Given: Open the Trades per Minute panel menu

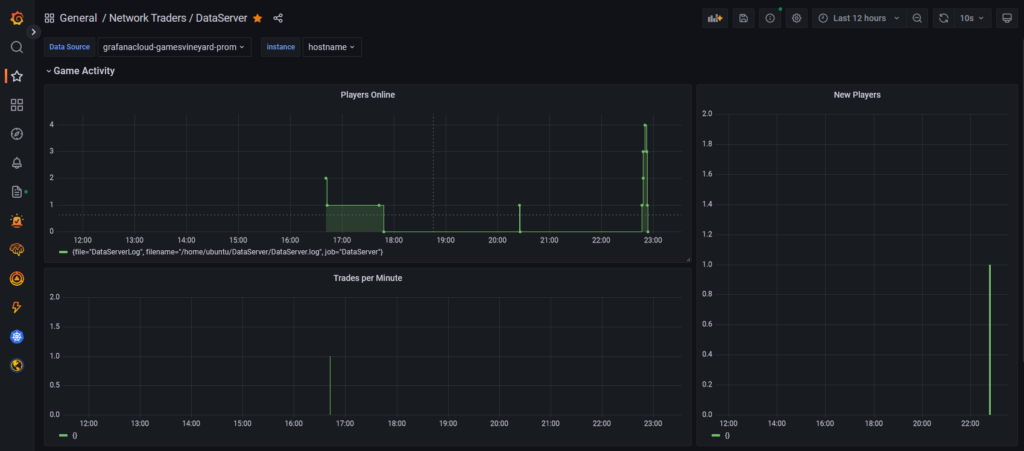Looking at the screenshot, I should coord(368,278).
